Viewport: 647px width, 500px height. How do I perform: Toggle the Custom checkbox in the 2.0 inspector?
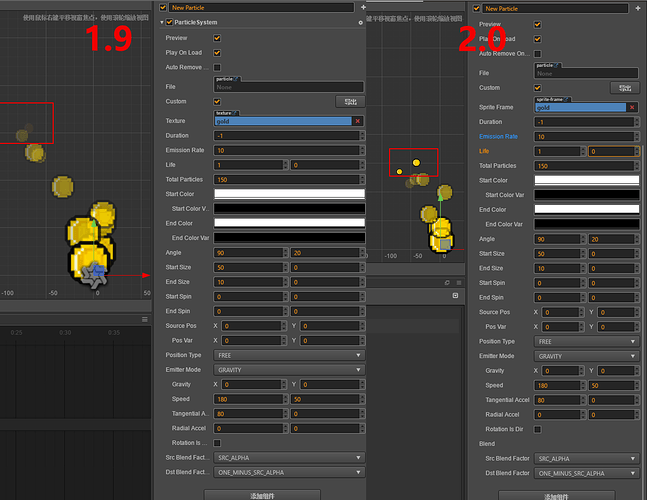pyautogui.click(x=538, y=88)
